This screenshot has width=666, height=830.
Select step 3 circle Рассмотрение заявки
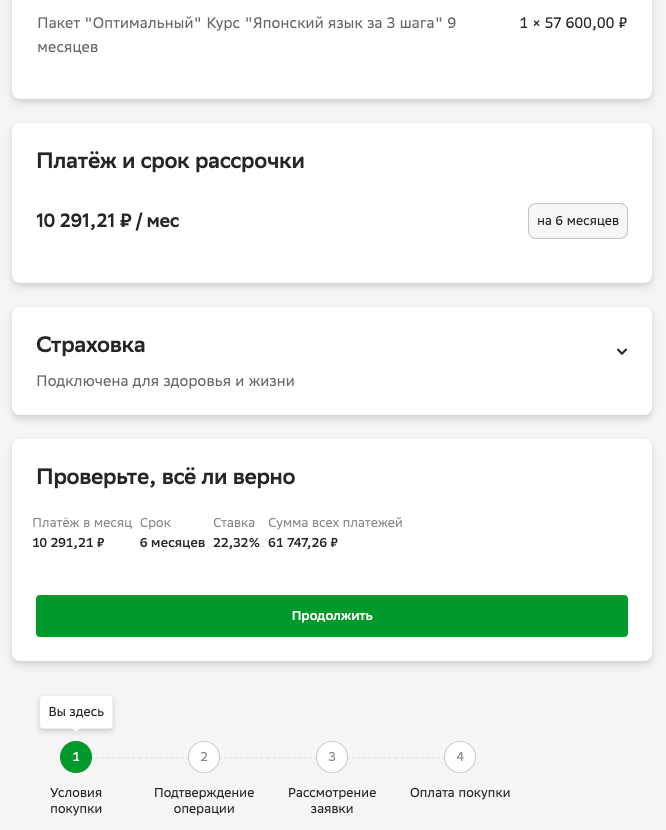click(332, 757)
